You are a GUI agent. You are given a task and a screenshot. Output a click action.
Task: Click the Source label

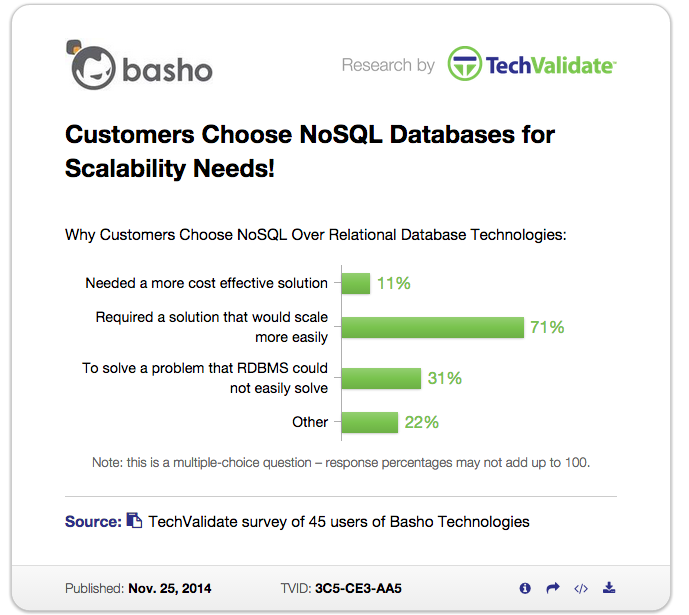pyautogui.click(x=93, y=521)
